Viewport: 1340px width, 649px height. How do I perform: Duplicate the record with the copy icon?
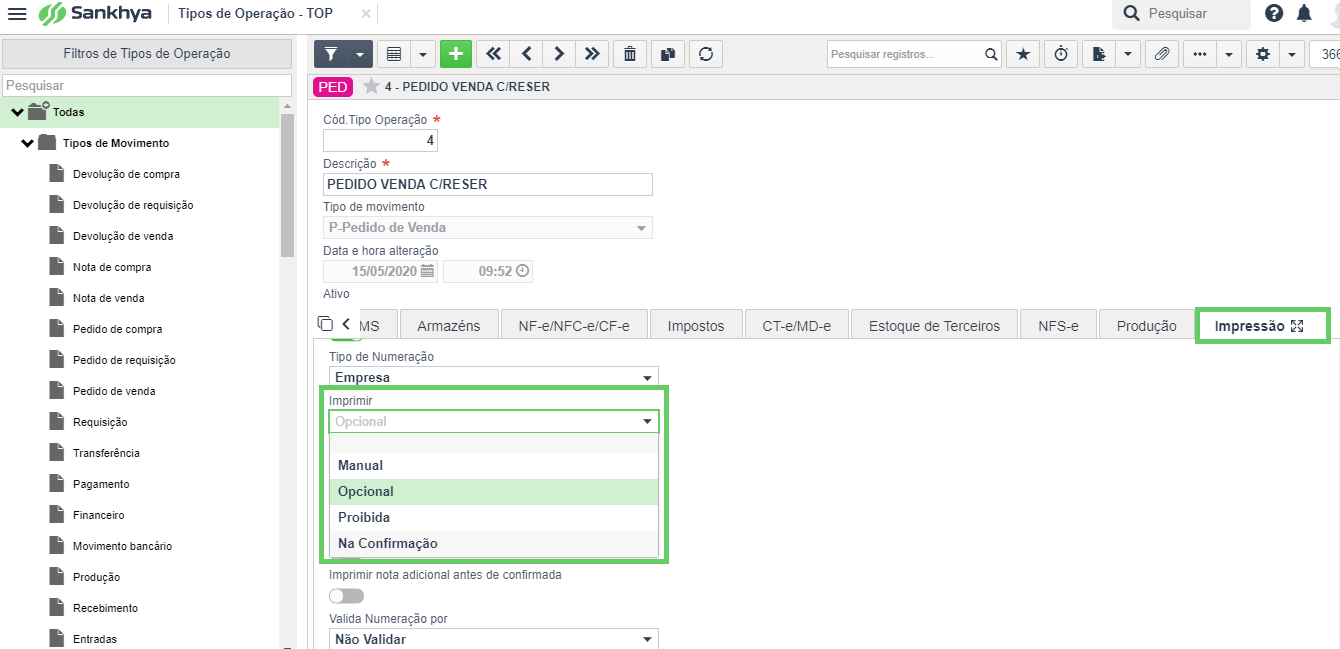tap(667, 54)
